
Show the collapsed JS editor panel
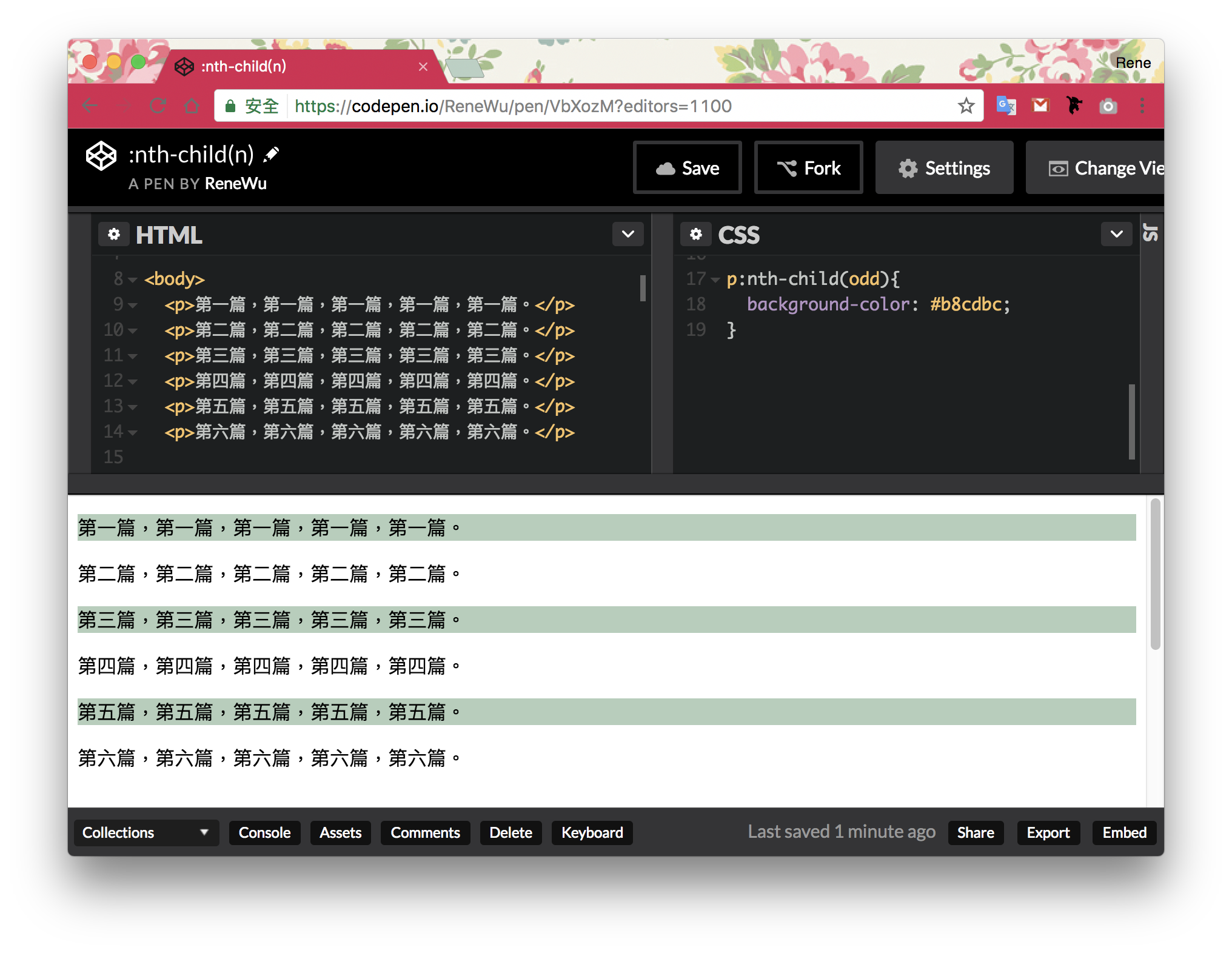point(1151,233)
